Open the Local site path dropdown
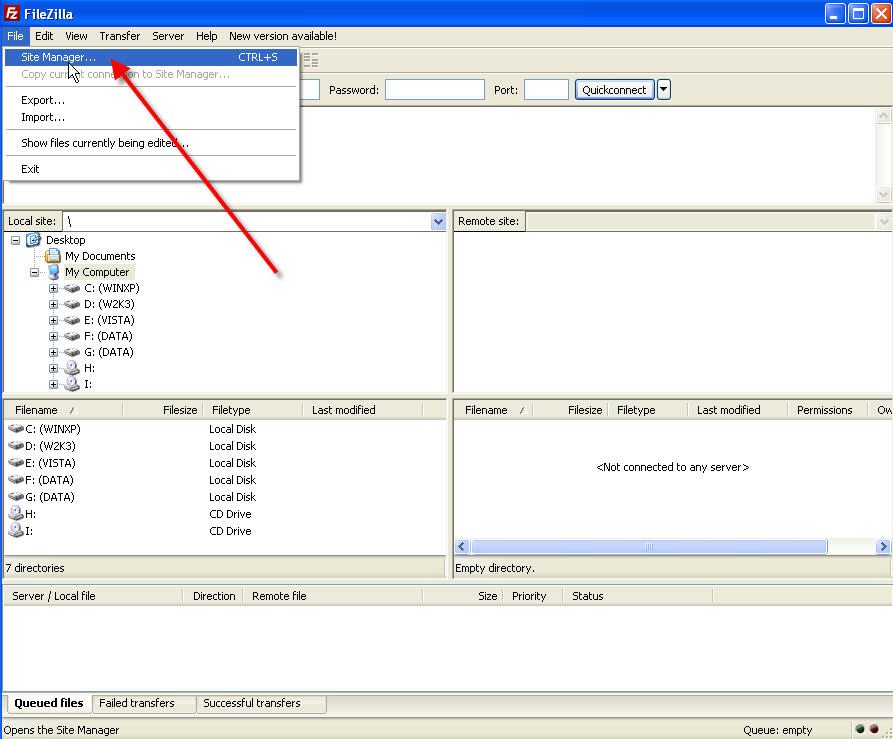 click(x=438, y=221)
